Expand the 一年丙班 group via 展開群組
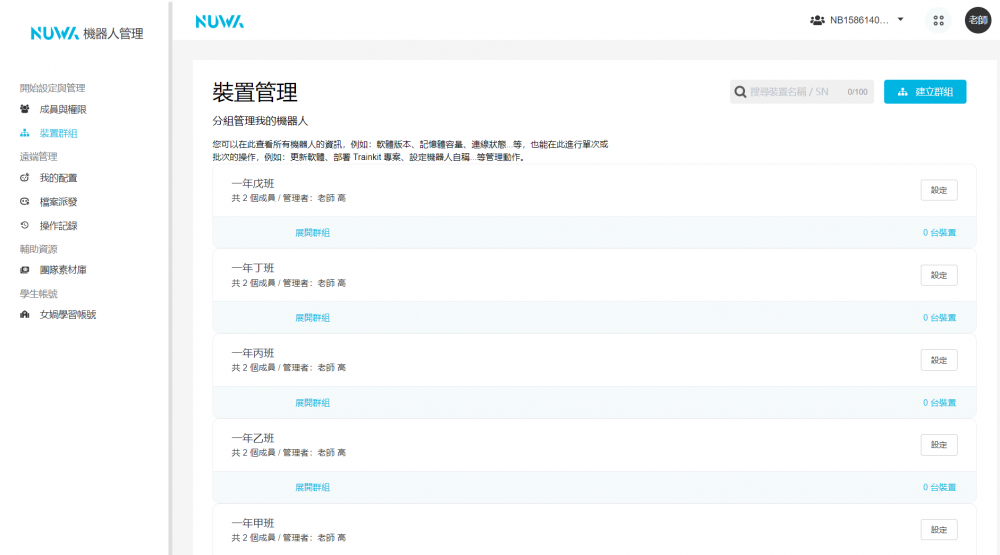This screenshot has height=555, width=1000. [312, 403]
